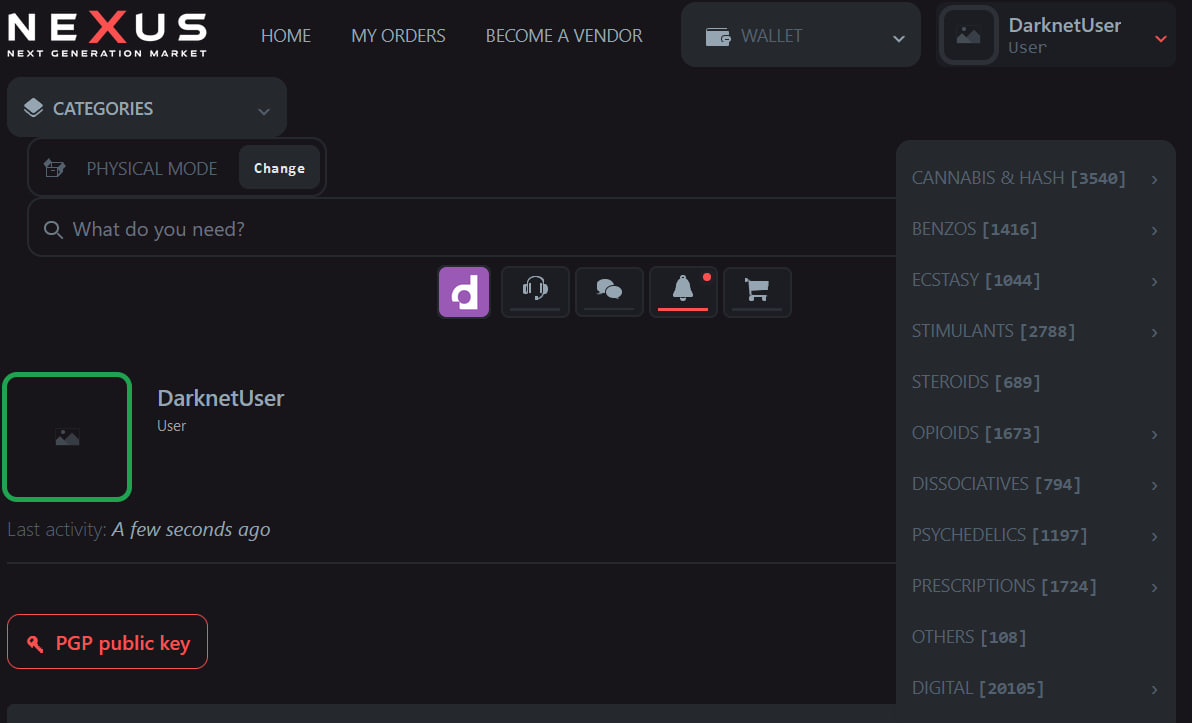1192x723 pixels.
Task: Select HOME in the top menu
Action: pyautogui.click(x=286, y=35)
